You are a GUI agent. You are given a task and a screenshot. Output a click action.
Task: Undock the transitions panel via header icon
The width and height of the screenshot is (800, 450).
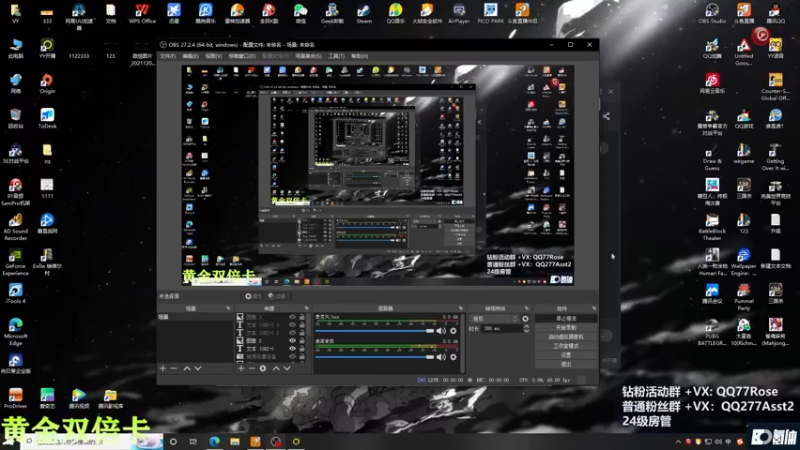click(527, 308)
